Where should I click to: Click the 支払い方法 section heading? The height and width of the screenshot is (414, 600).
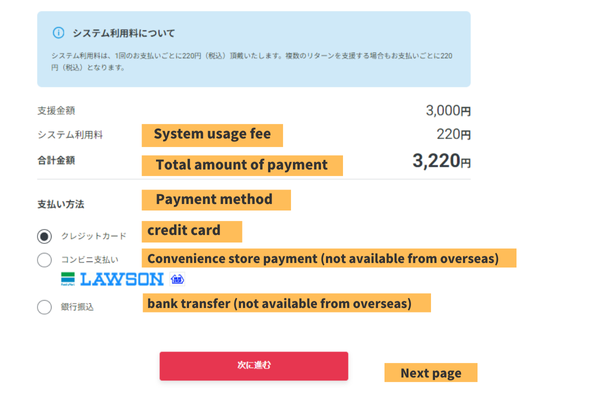tap(60, 204)
